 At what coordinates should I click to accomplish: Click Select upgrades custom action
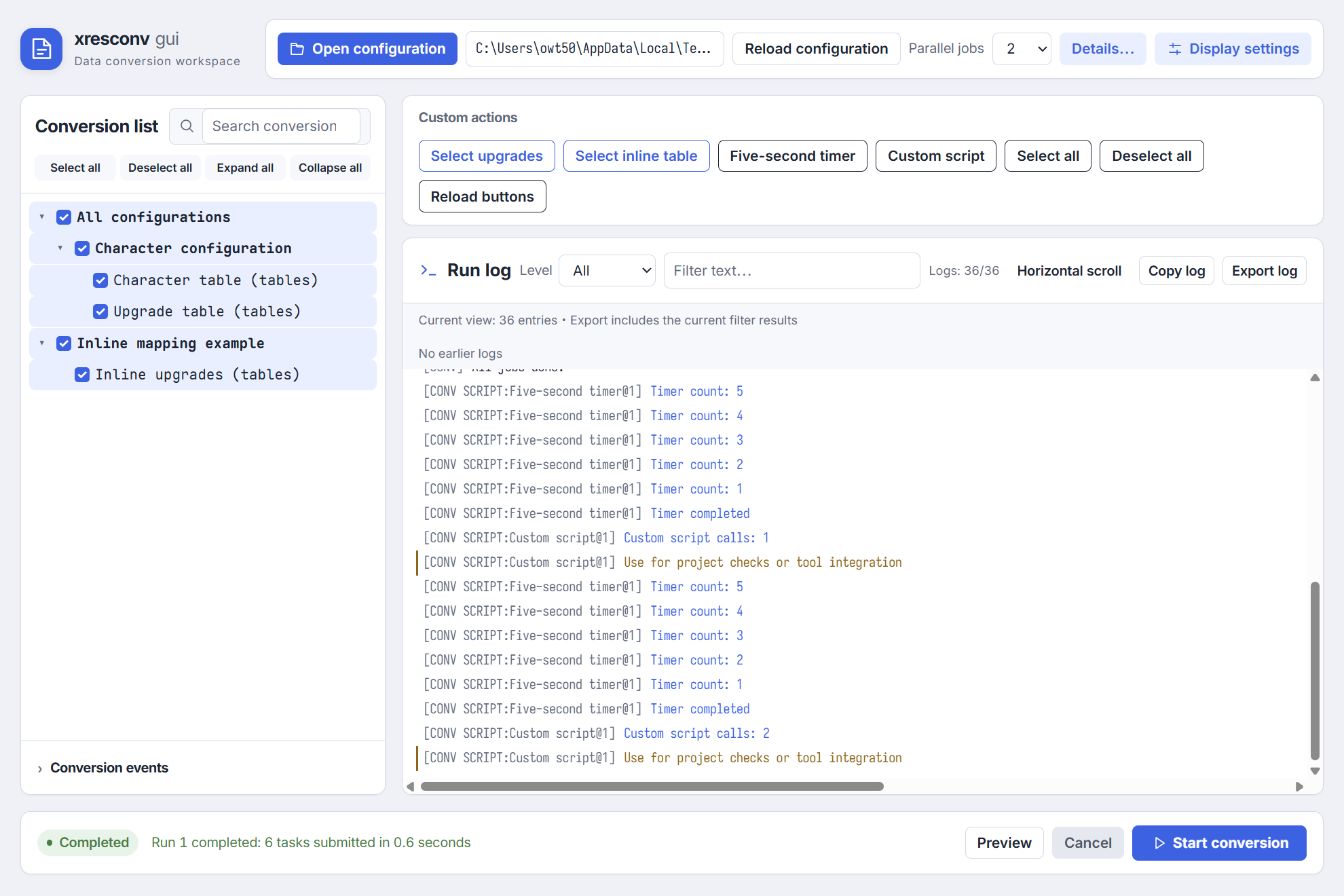(x=487, y=156)
